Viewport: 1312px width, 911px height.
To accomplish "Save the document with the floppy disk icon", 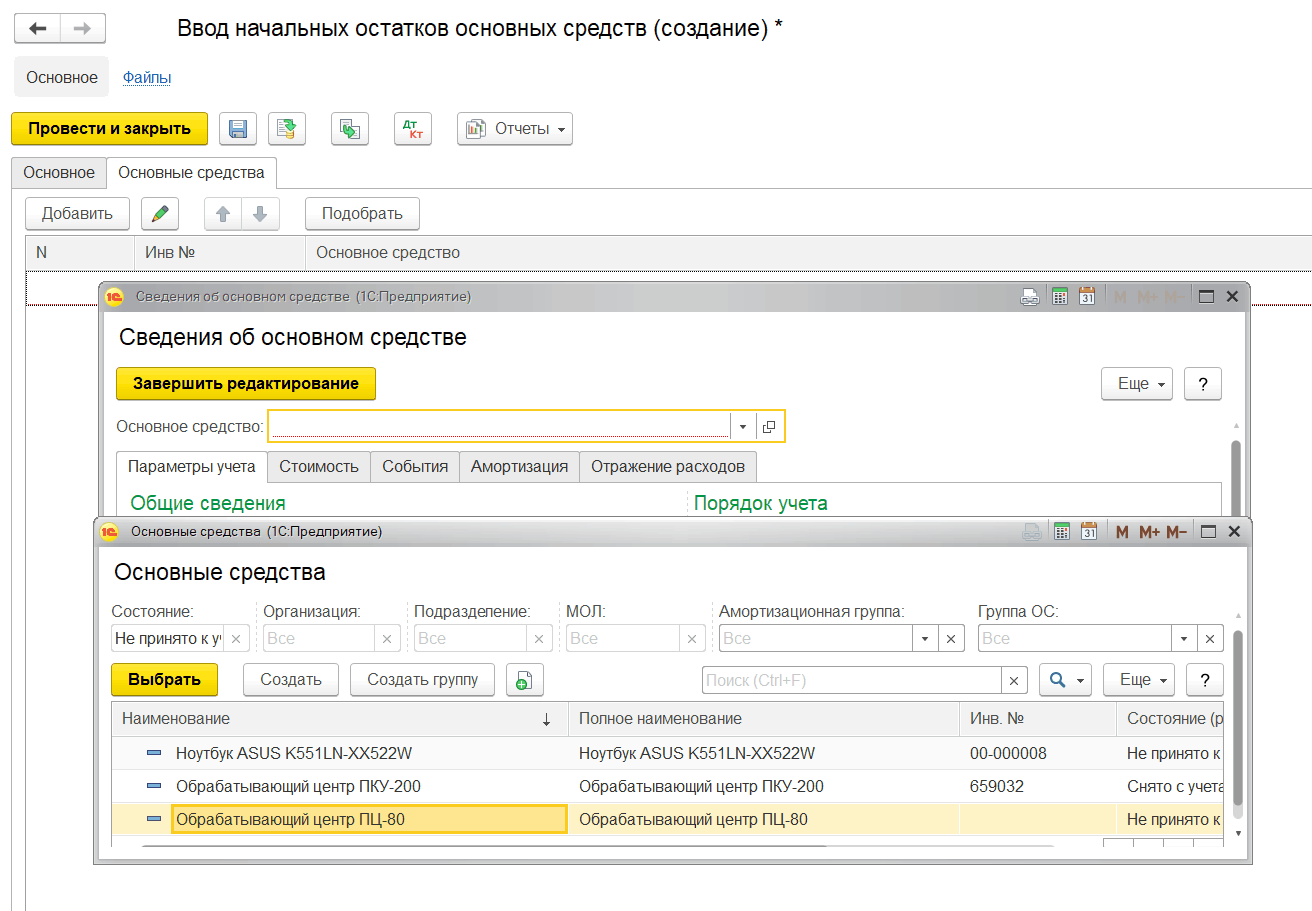I will tap(238, 128).
